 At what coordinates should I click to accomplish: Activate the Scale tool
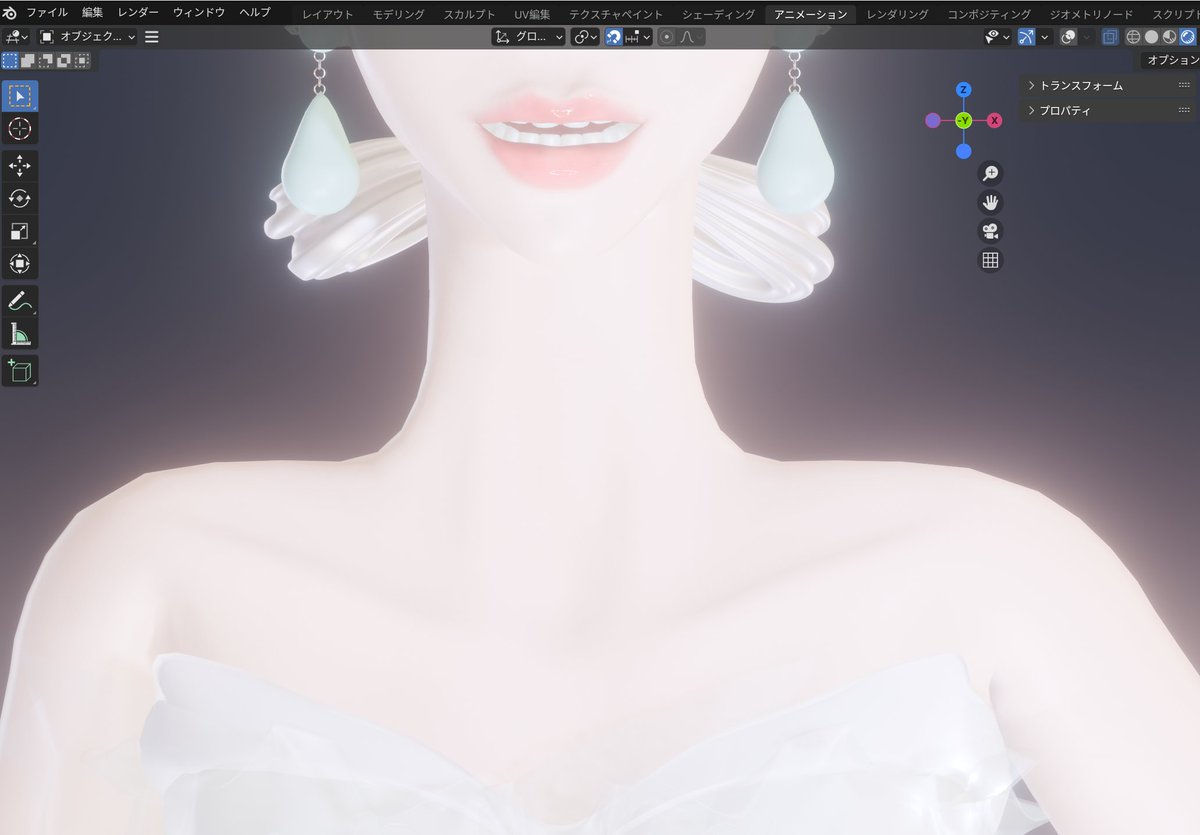pos(20,231)
